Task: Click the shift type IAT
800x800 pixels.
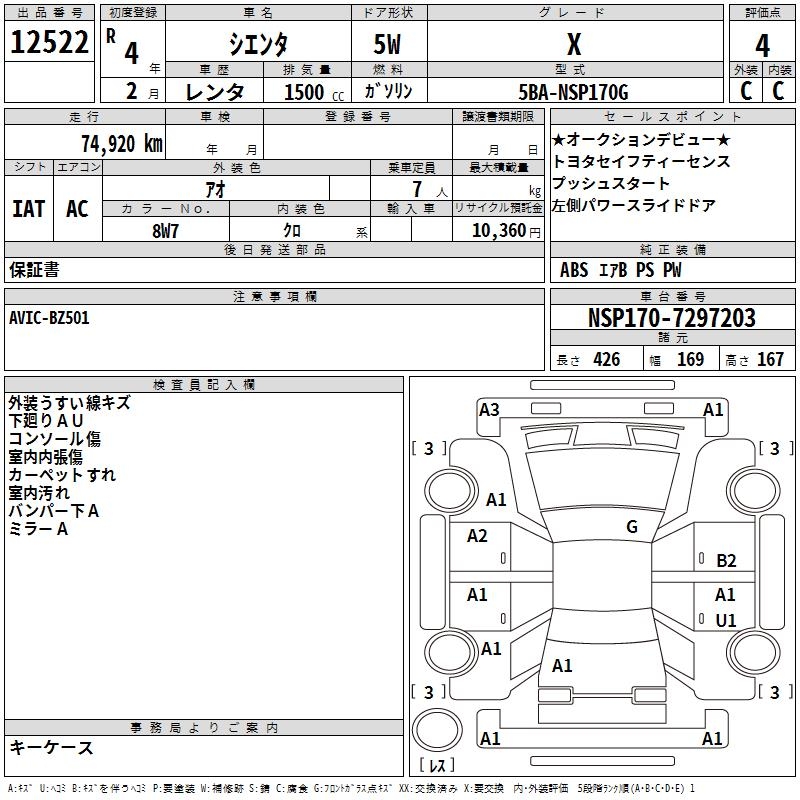Action: 29,209
